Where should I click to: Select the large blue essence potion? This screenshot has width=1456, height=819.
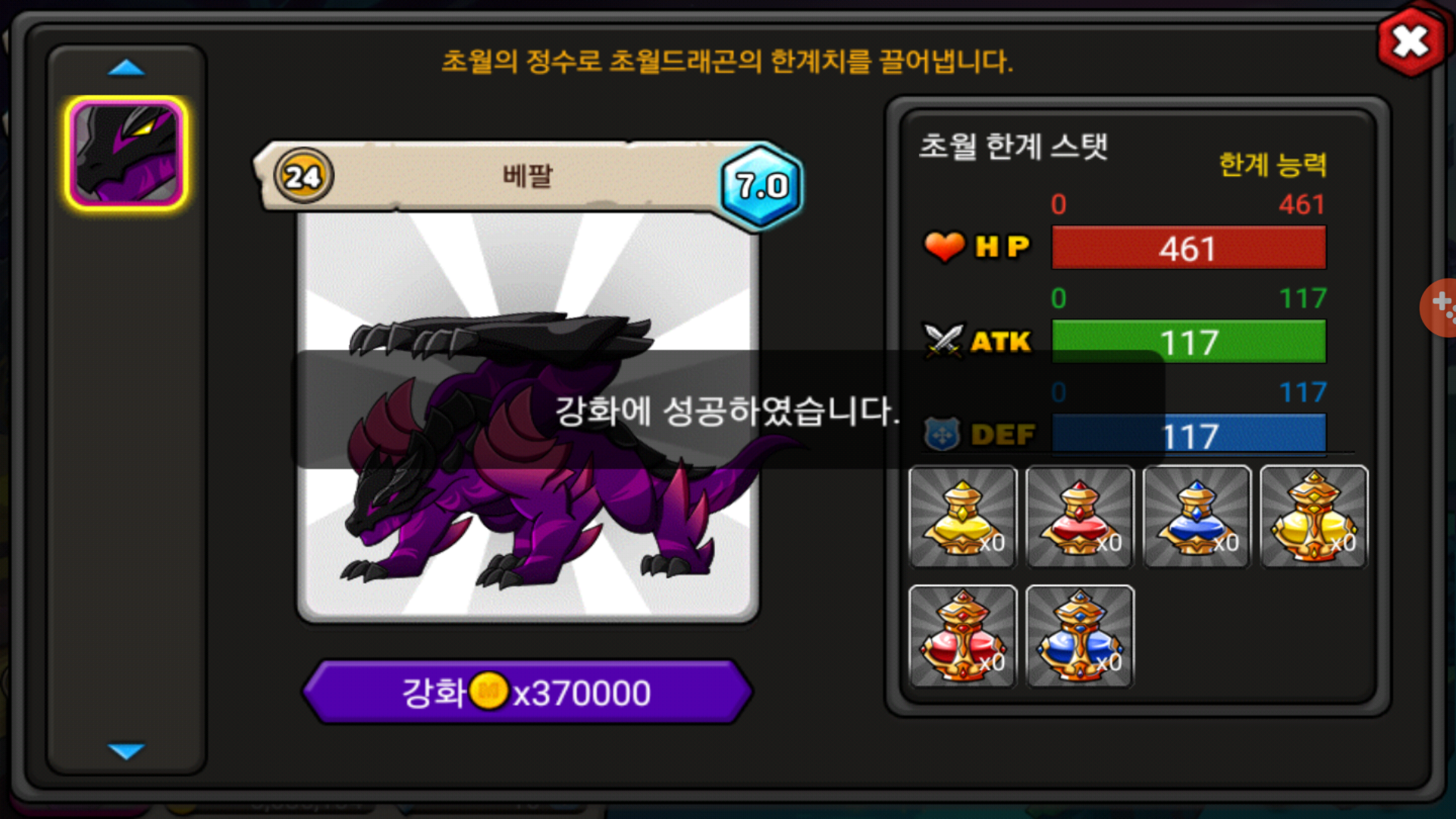coord(1080,636)
